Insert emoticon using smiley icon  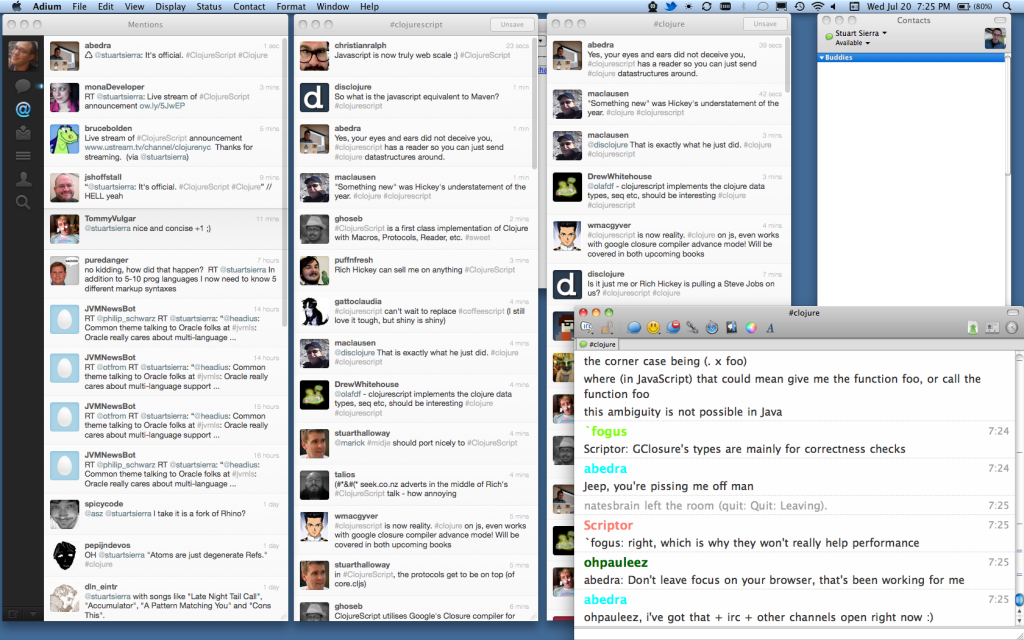click(653, 327)
